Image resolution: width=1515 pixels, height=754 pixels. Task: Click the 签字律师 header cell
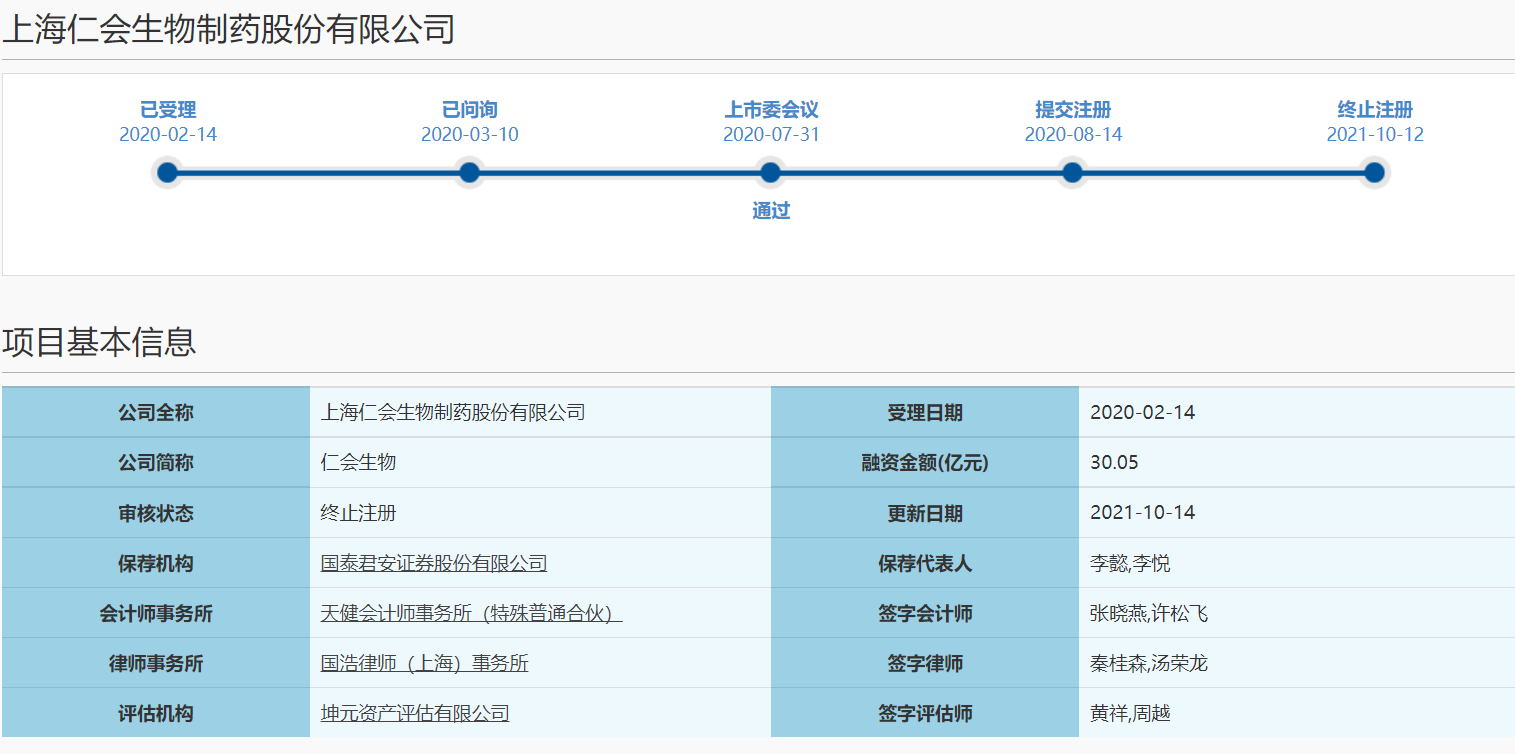(925, 662)
